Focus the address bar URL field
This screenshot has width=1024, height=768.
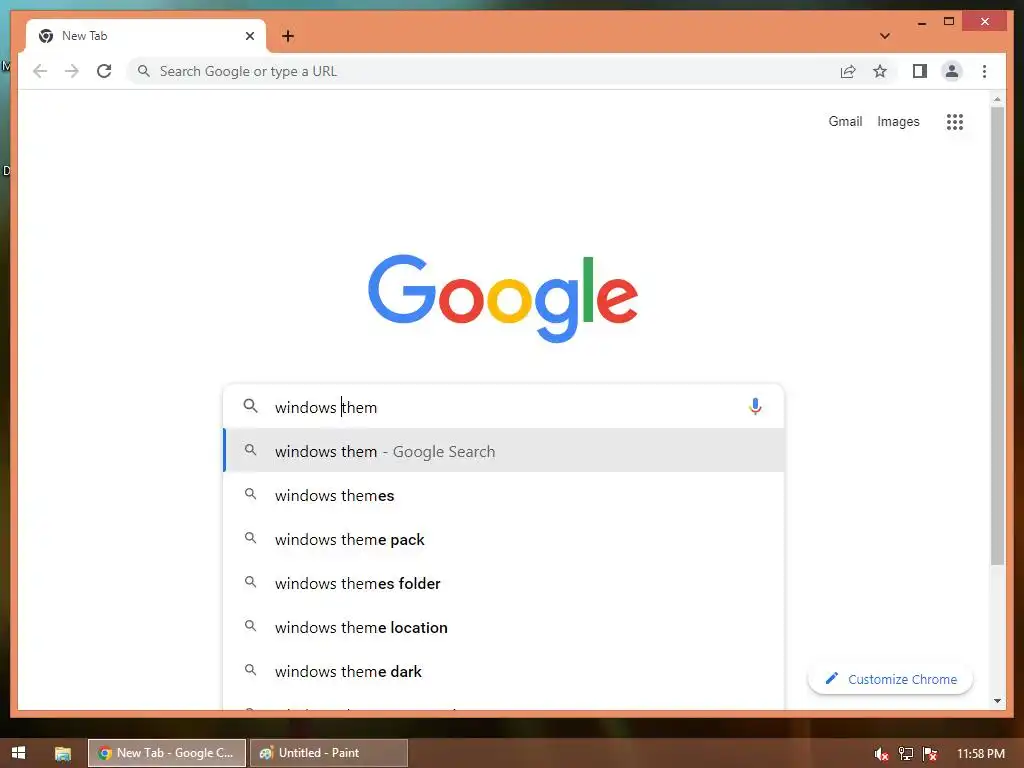point(481,71)
